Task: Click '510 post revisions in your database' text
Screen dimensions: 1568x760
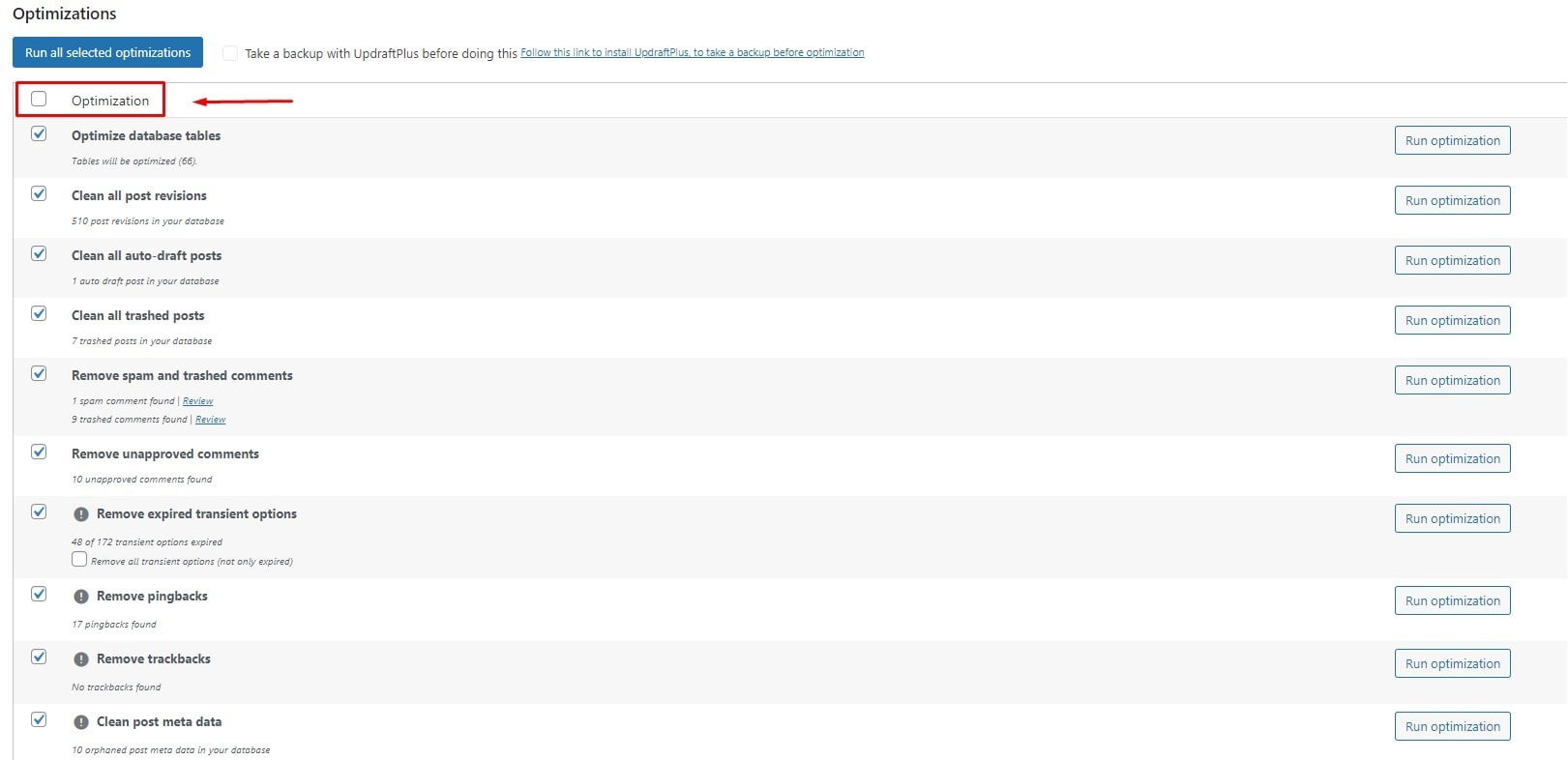Action: coord(148,221)
